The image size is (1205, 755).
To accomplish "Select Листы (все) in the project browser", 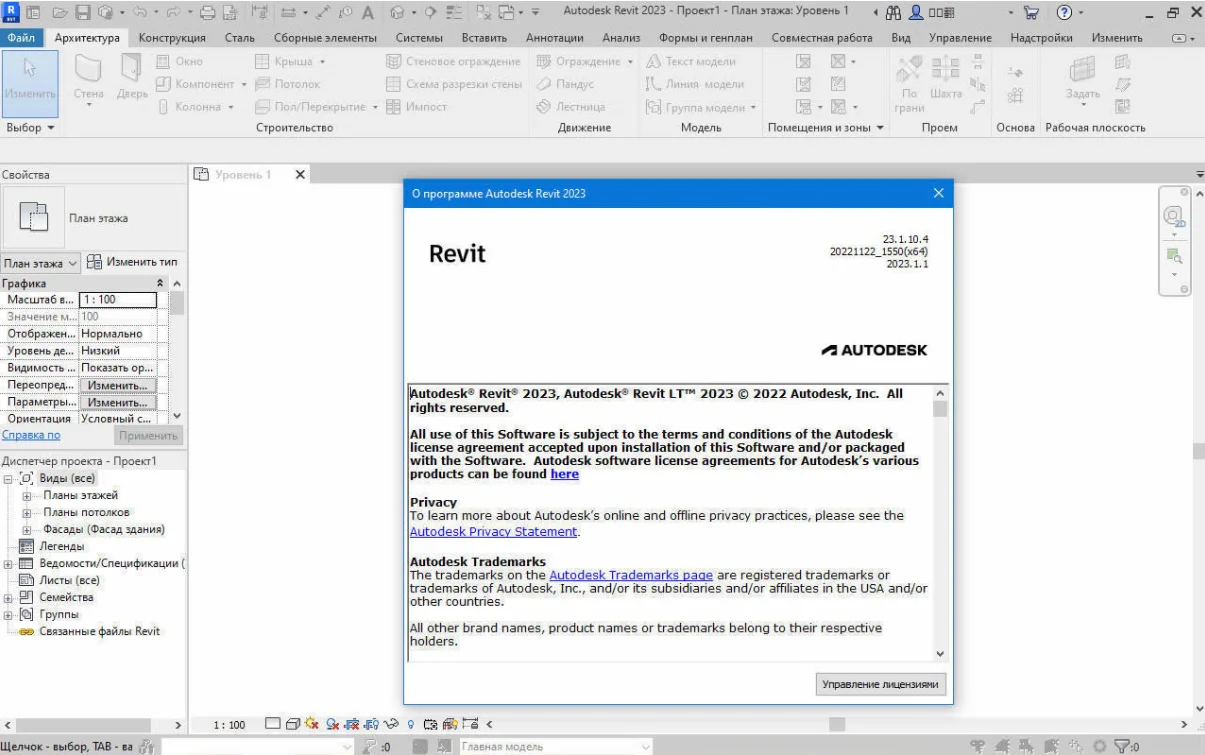I will pyautogui.click(x=69, y=580).
